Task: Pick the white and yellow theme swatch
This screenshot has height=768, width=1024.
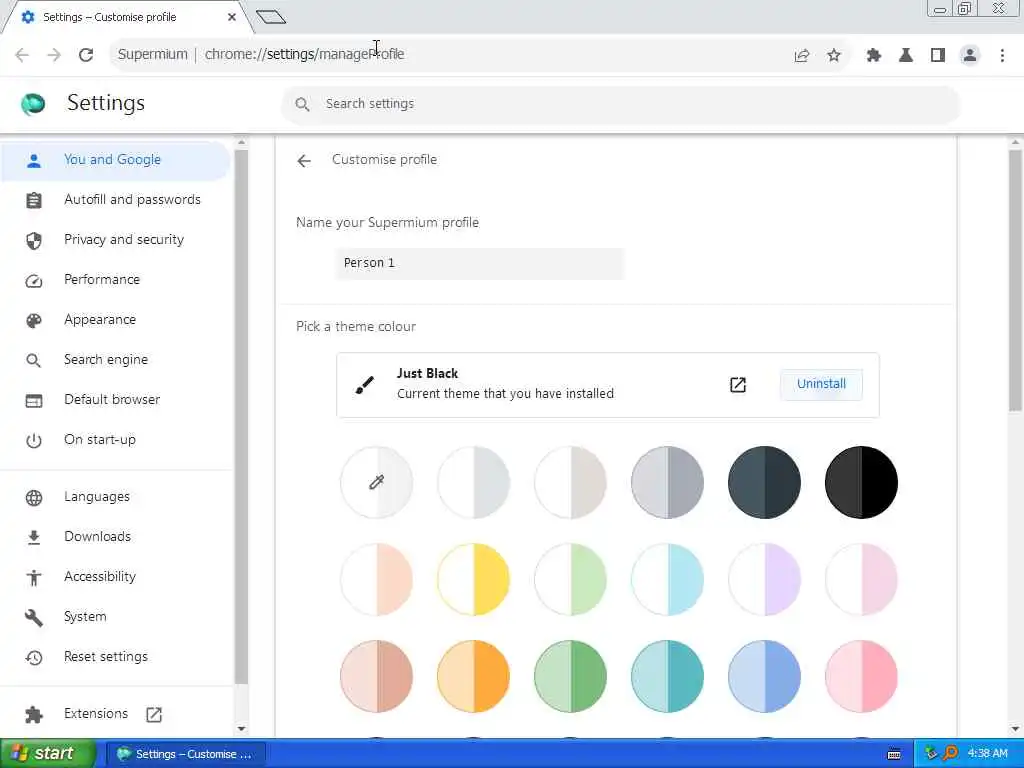Action: 473,579
